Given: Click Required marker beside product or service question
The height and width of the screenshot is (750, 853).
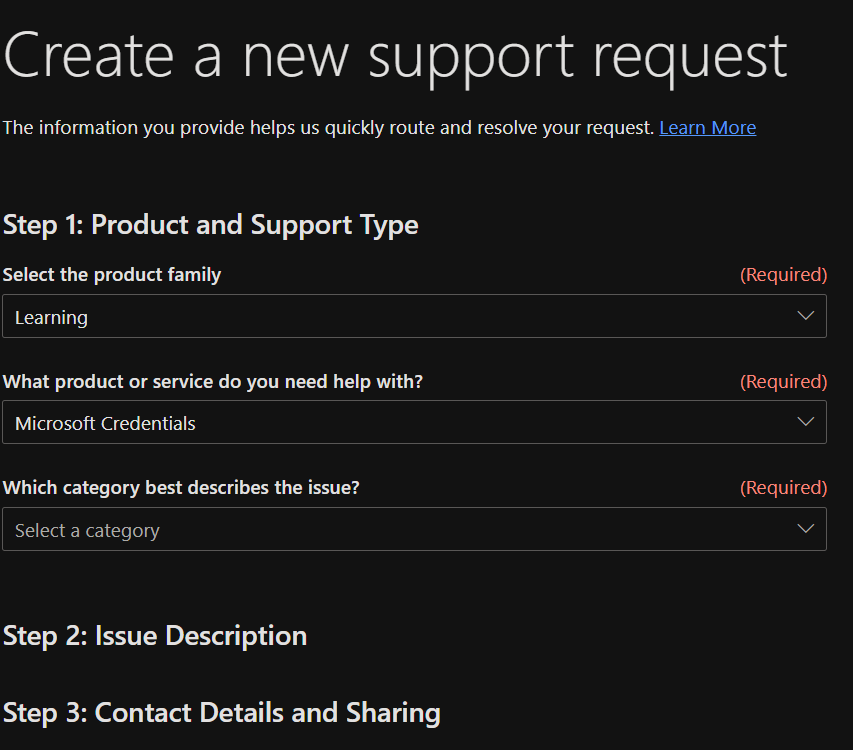Looking at the screenshot, I should click(783, 382).
